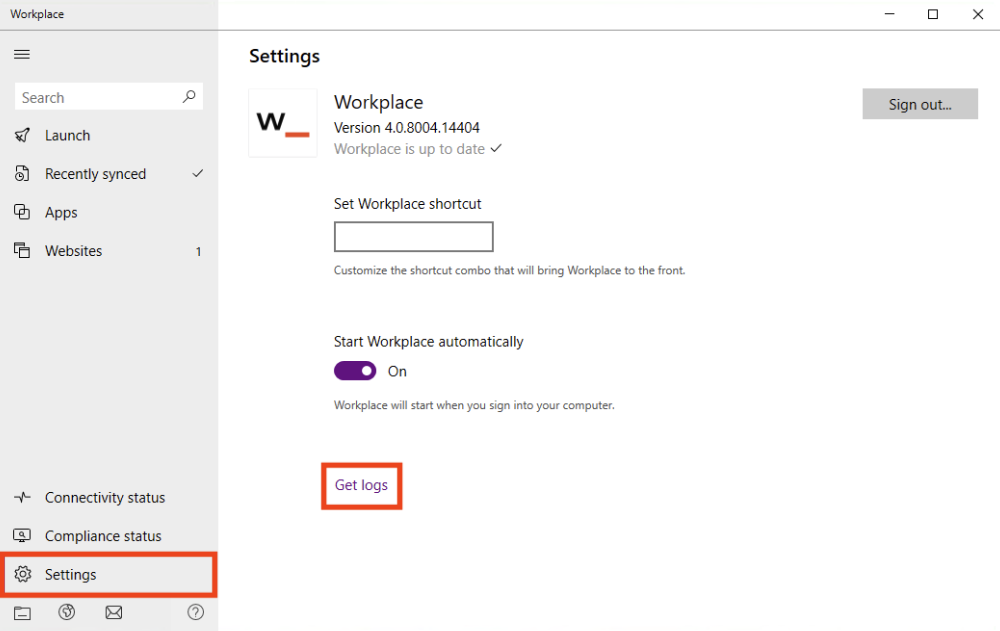Click the globe icon in bottom bar
Image resolution: width=1000 pixels, height=631 pixels.
click(x=66, y=612)
